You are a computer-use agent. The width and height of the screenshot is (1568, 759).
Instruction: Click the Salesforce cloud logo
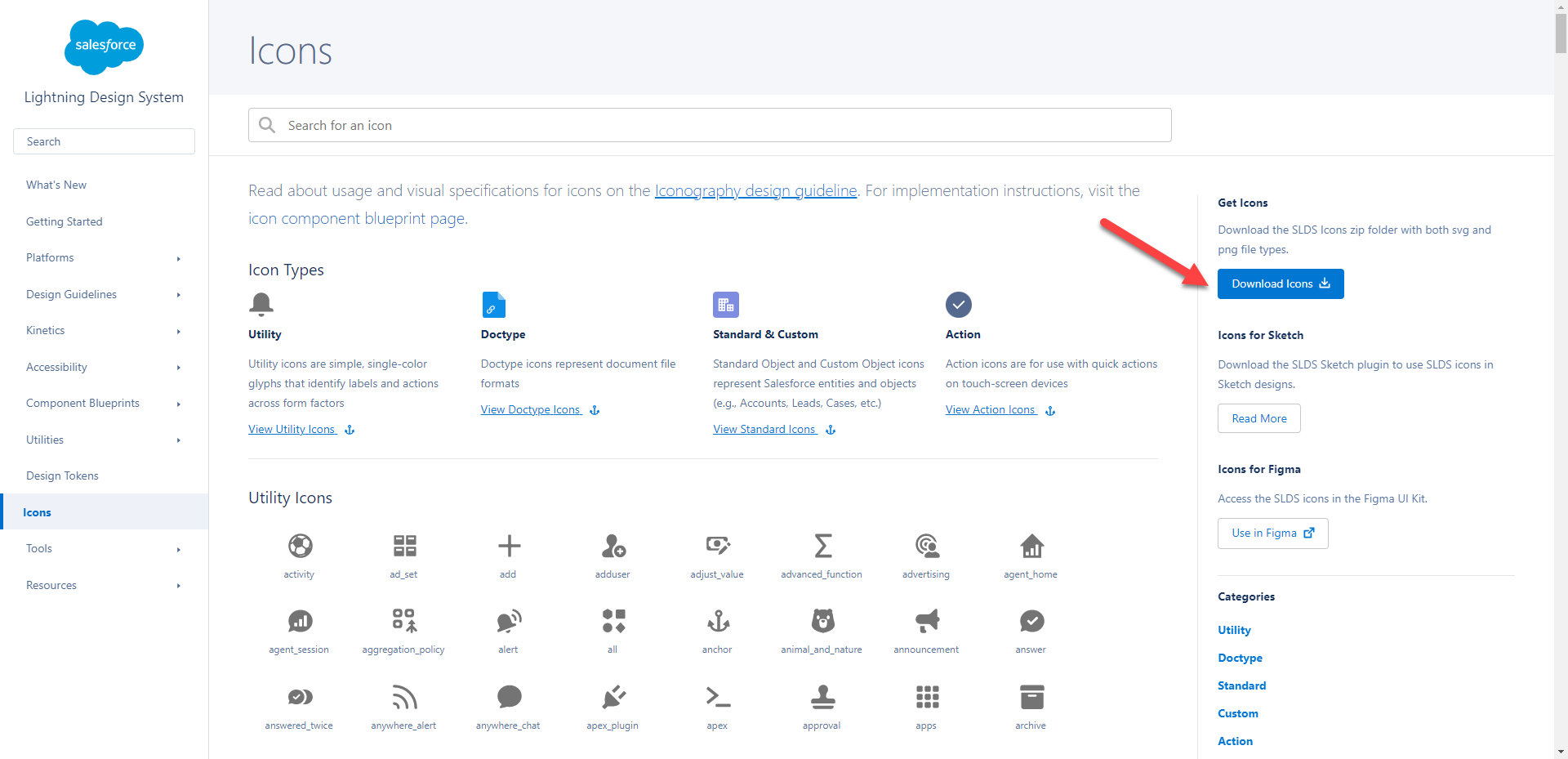click(104, 47)
